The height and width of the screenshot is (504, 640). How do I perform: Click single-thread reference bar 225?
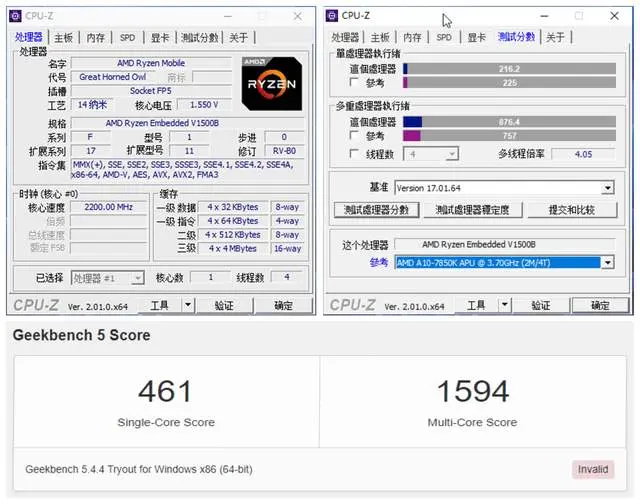click(509, 83)
